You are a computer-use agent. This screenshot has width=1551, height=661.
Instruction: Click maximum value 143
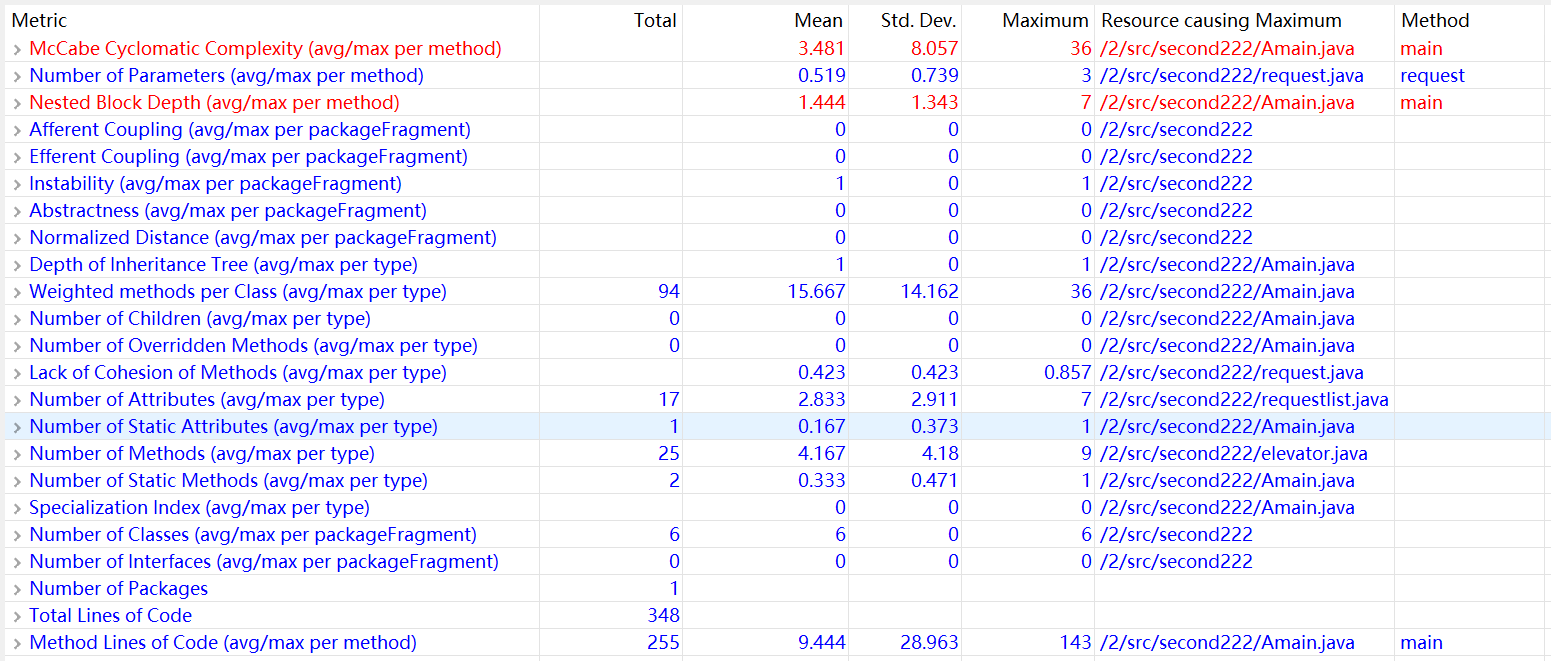click(1075, 642)
